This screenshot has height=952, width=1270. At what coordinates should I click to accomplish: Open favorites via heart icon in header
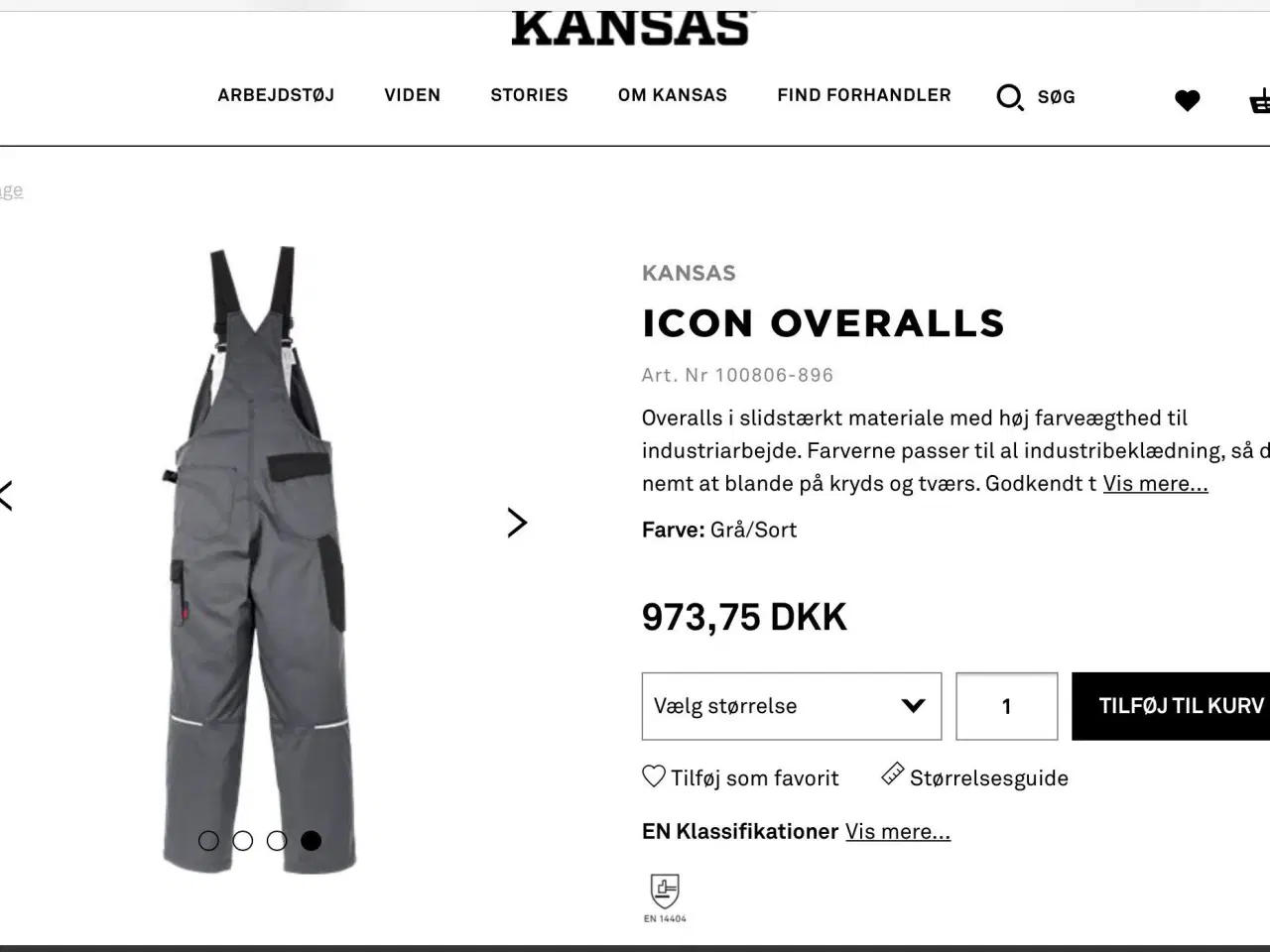tap(1187, 100)
